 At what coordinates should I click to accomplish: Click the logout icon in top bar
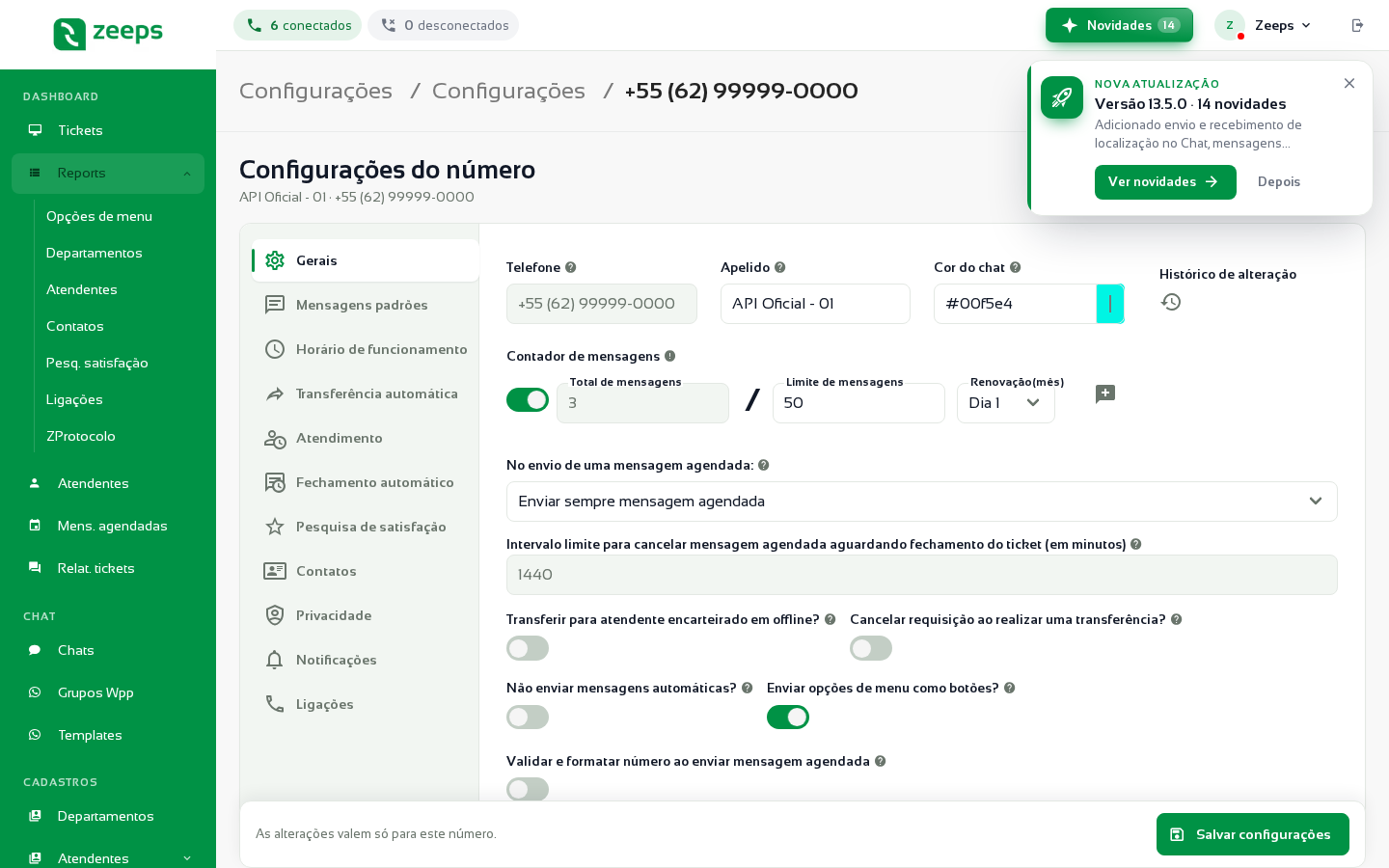(1357, 25)
